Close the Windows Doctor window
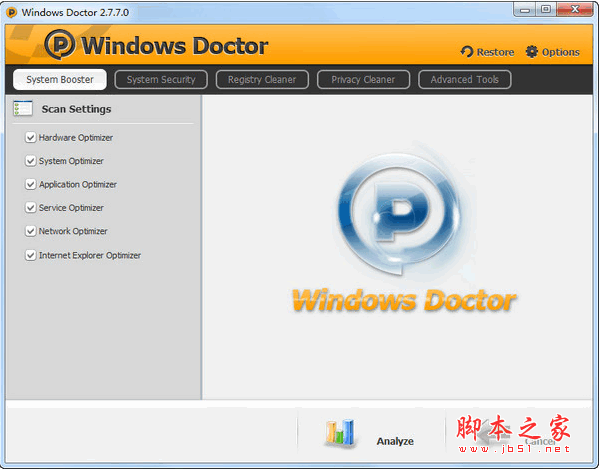This screenshot has height=470, width=599. coord(575,10)
